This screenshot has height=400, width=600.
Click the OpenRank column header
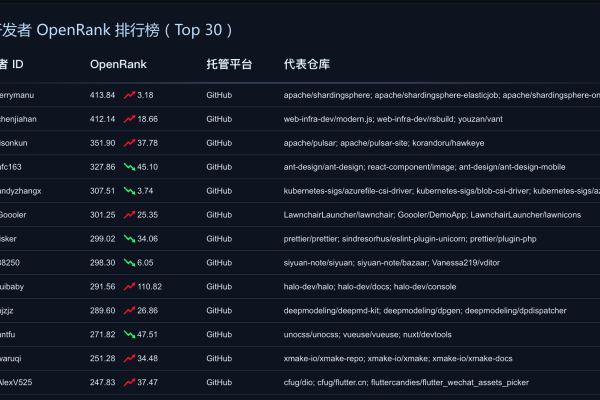118,64
